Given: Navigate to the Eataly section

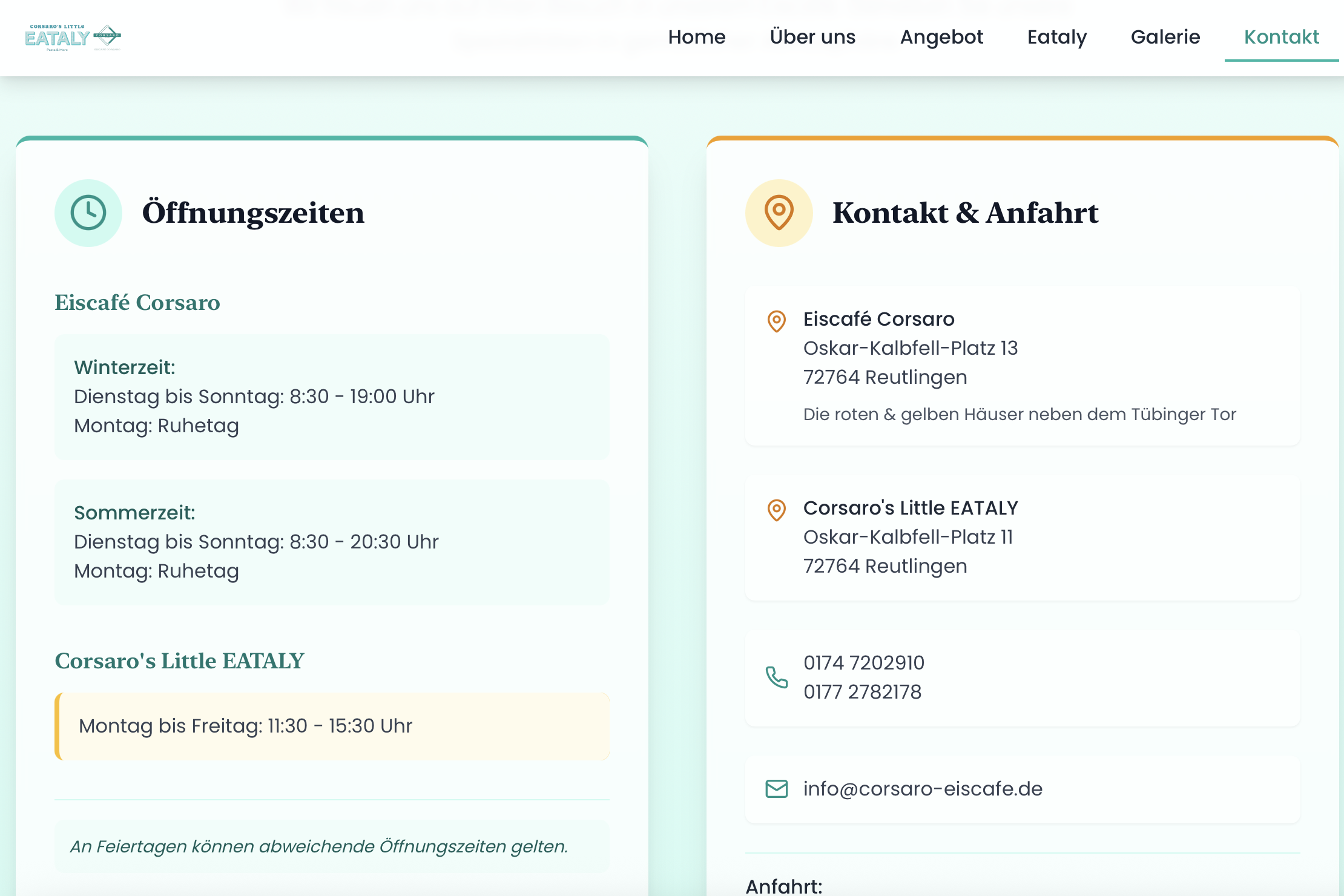Looking at the screenshot, I should coord(1057,38).
